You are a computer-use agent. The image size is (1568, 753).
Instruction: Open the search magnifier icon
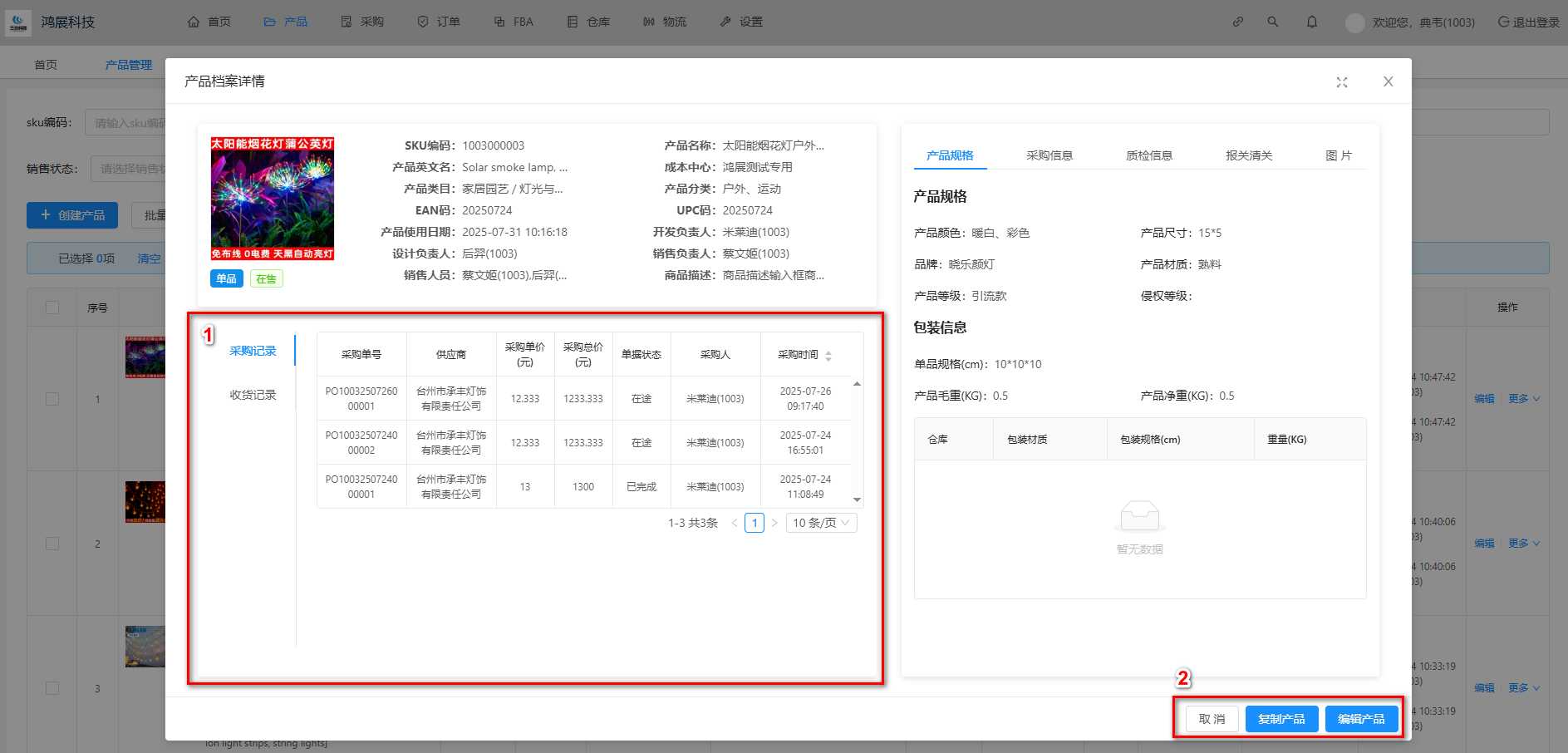[1272, 22]
